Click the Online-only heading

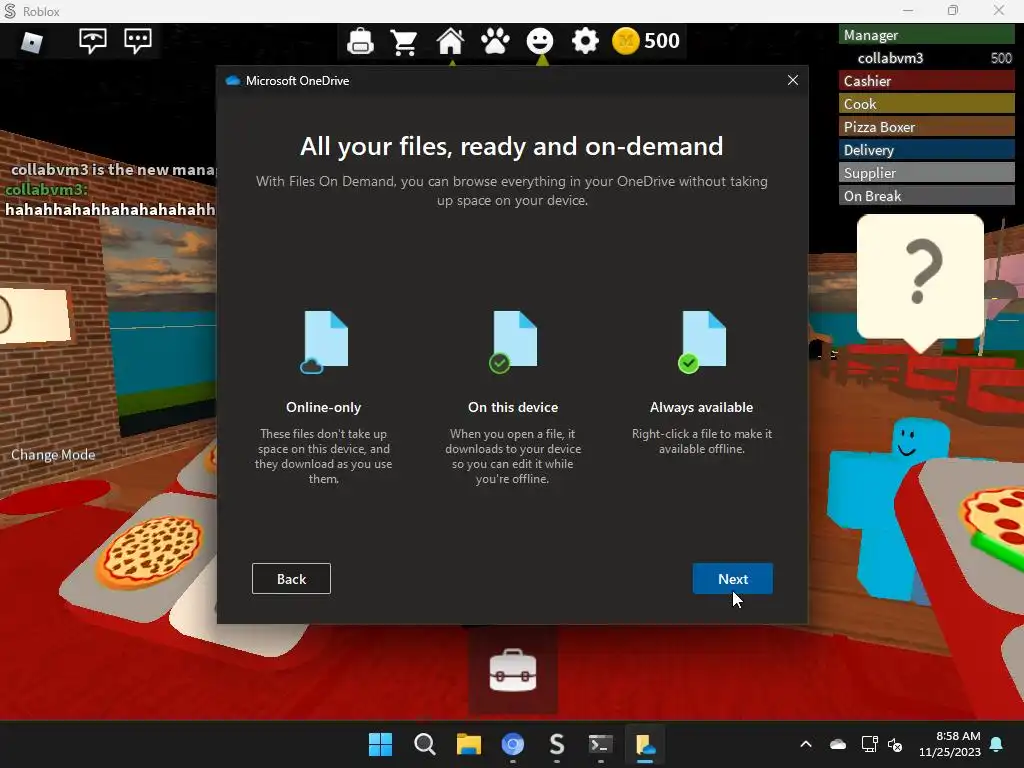323,408
